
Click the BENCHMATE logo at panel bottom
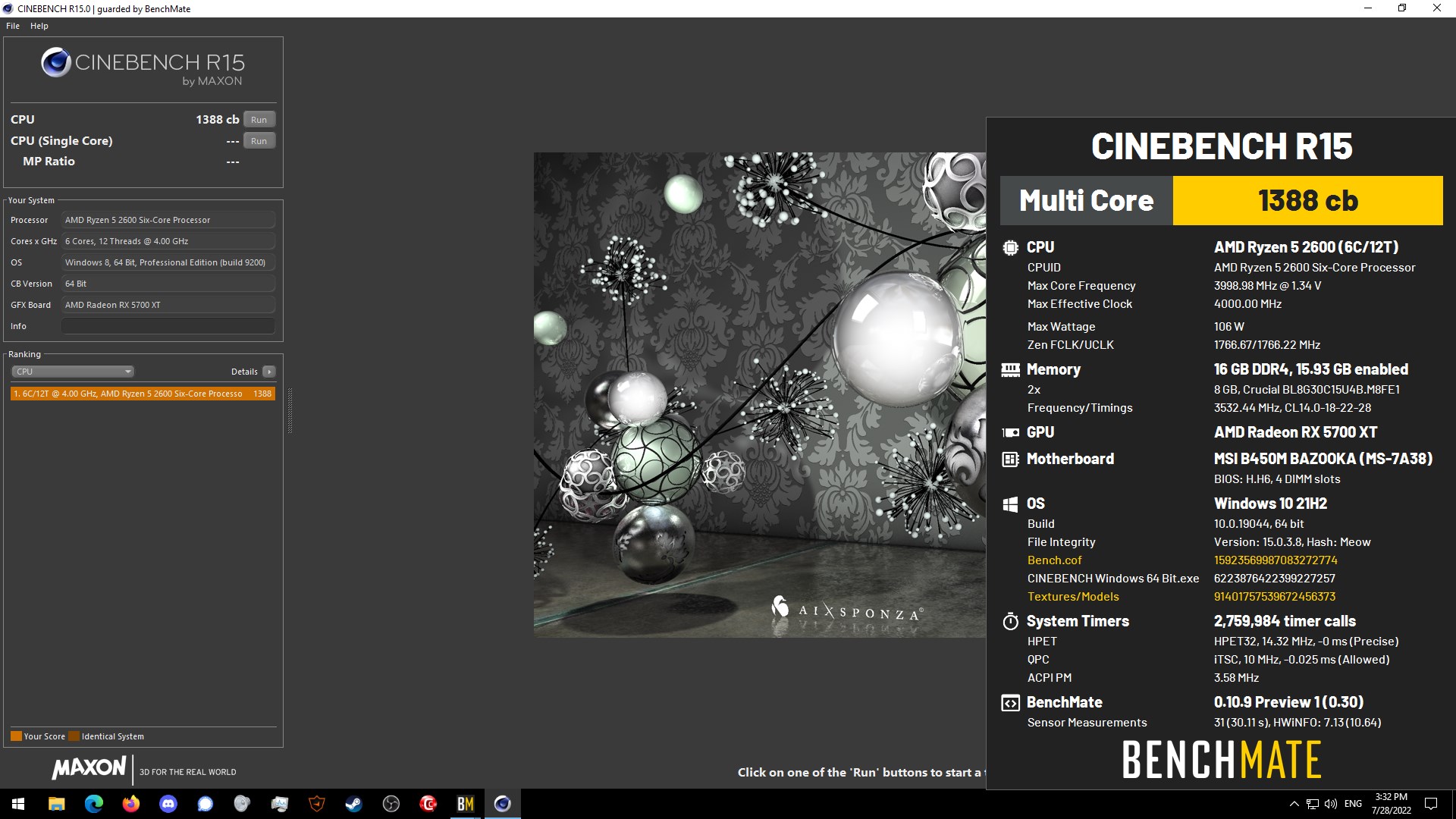pos(1222,760)
